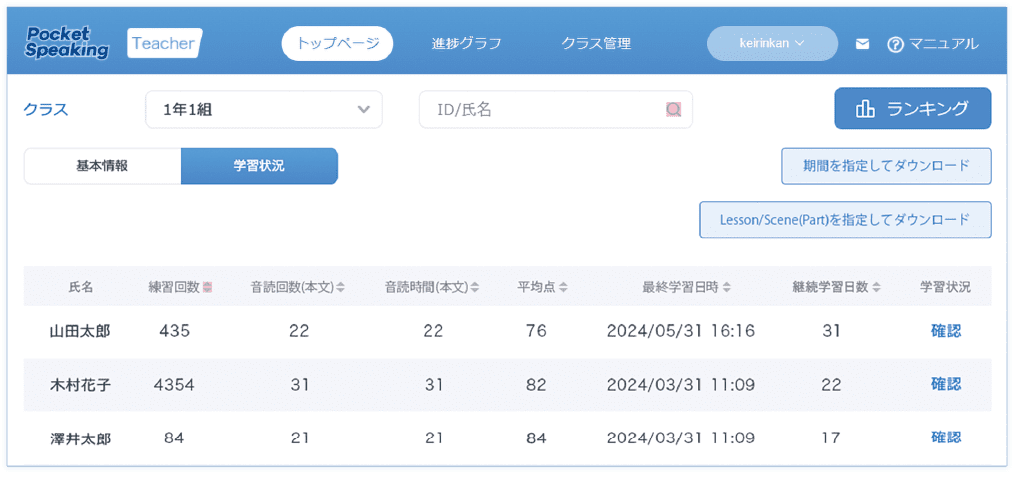Click the search magnifier icon

click(x=674, y=109)
